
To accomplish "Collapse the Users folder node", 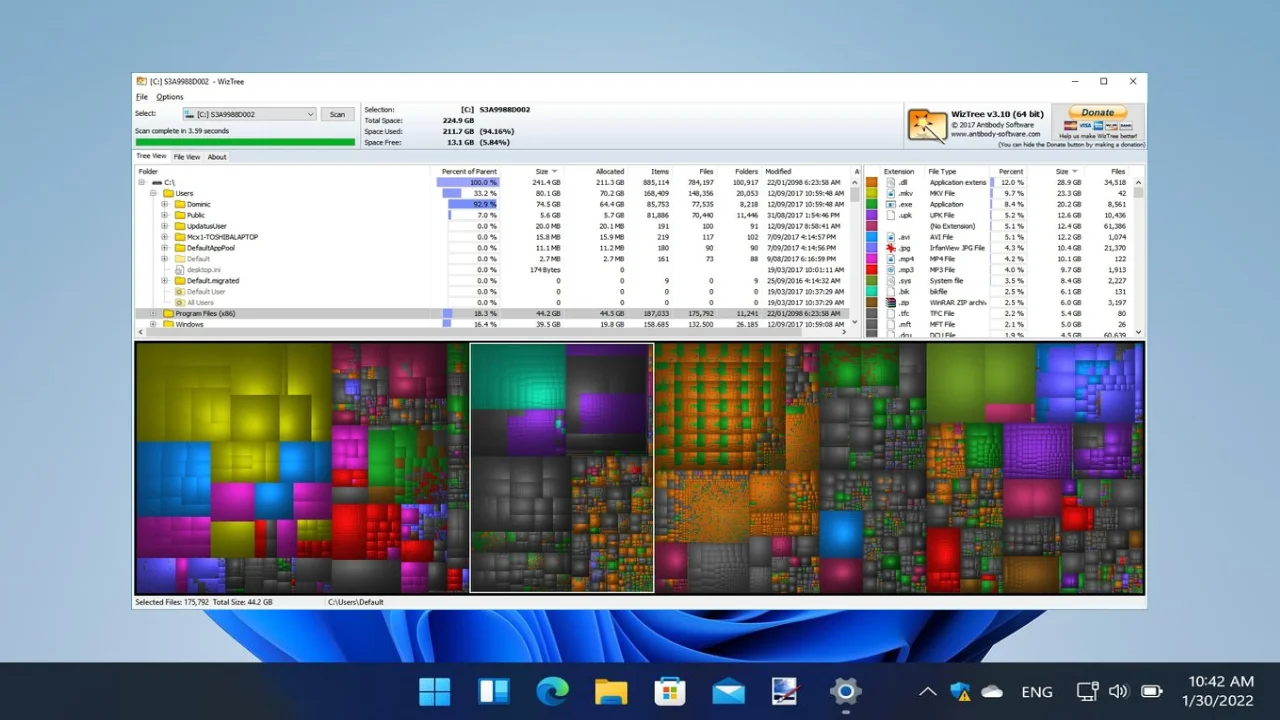I will pos(154,194).
